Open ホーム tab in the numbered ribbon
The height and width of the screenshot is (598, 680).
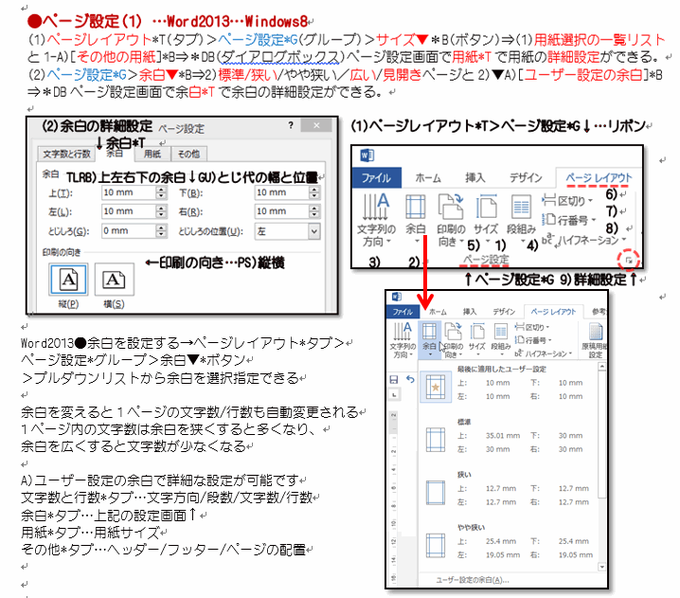click(x=428, y=178)
